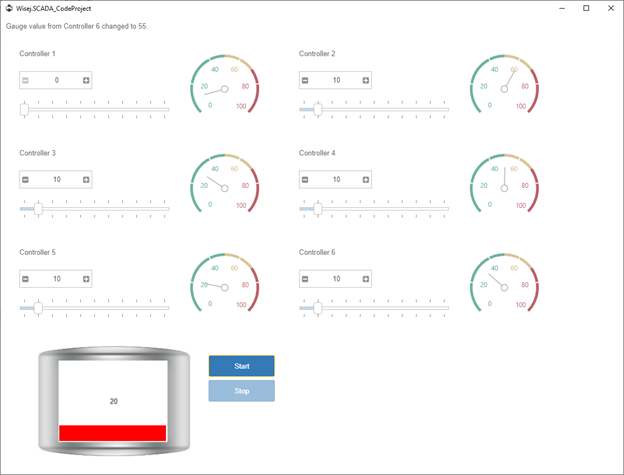Screen dimensions: 624x475
Task: Click the minus icon for Controller 5
Action: 25,279
